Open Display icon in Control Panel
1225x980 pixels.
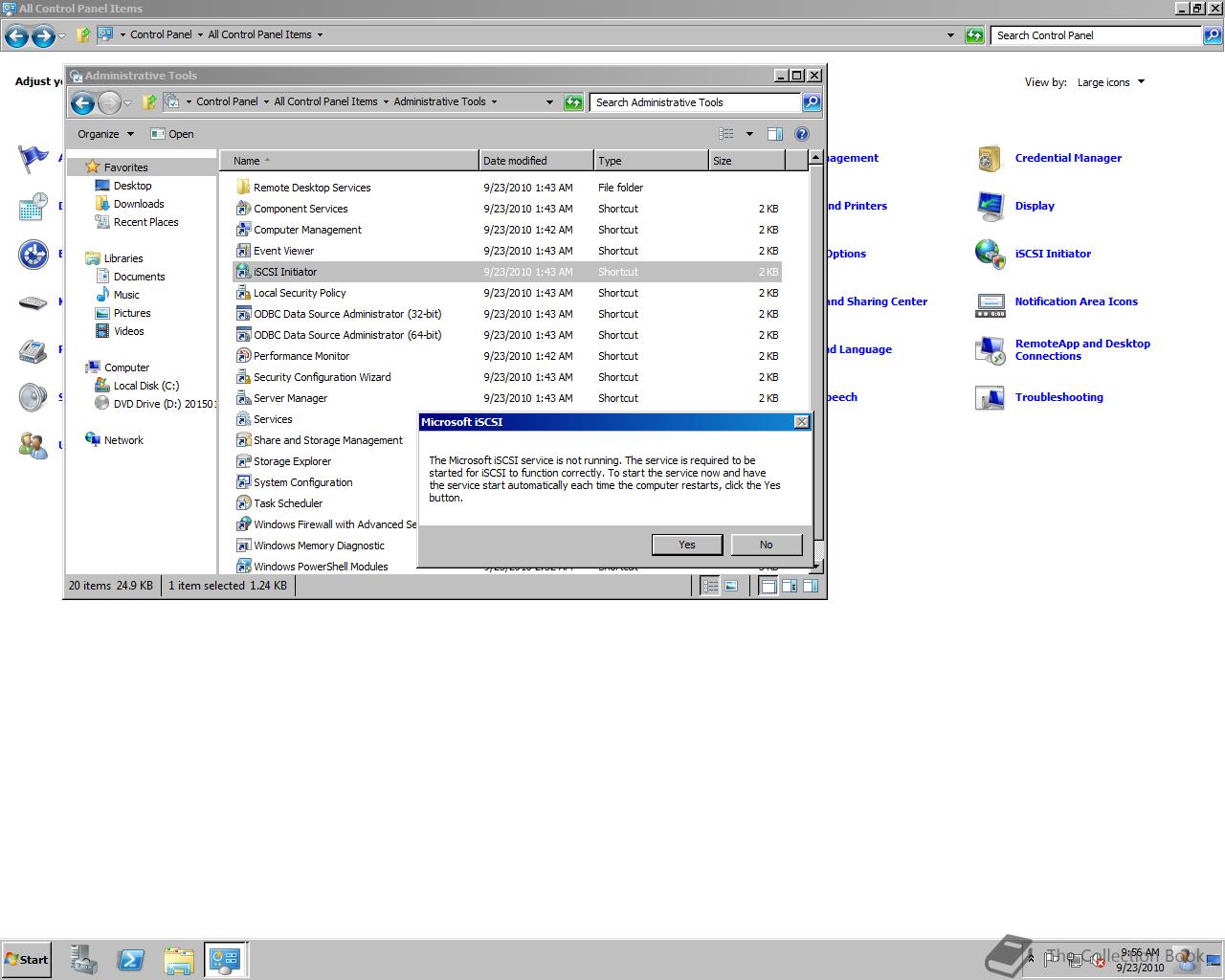click(x=990, y=206)
